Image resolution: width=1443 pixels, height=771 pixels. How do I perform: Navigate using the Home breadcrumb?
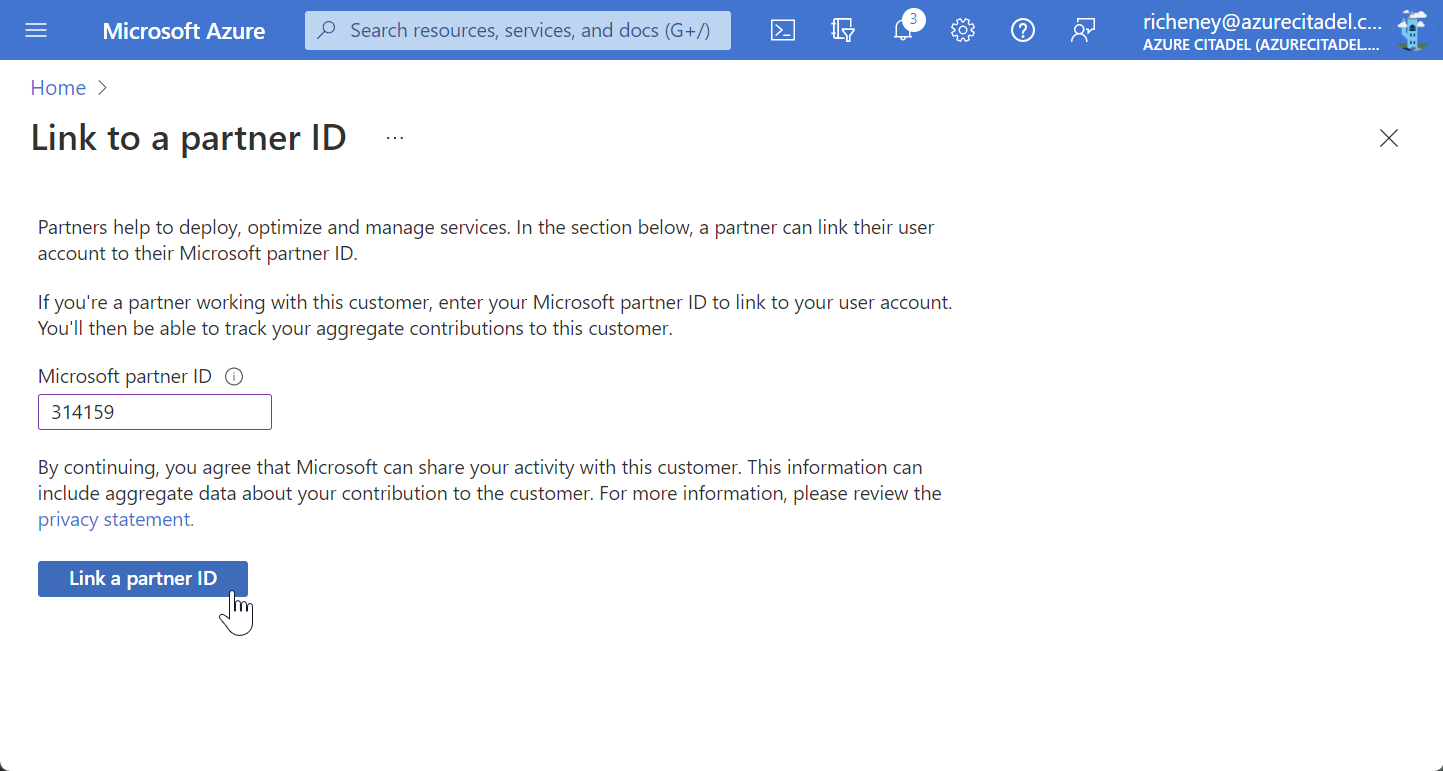(58, 88)
